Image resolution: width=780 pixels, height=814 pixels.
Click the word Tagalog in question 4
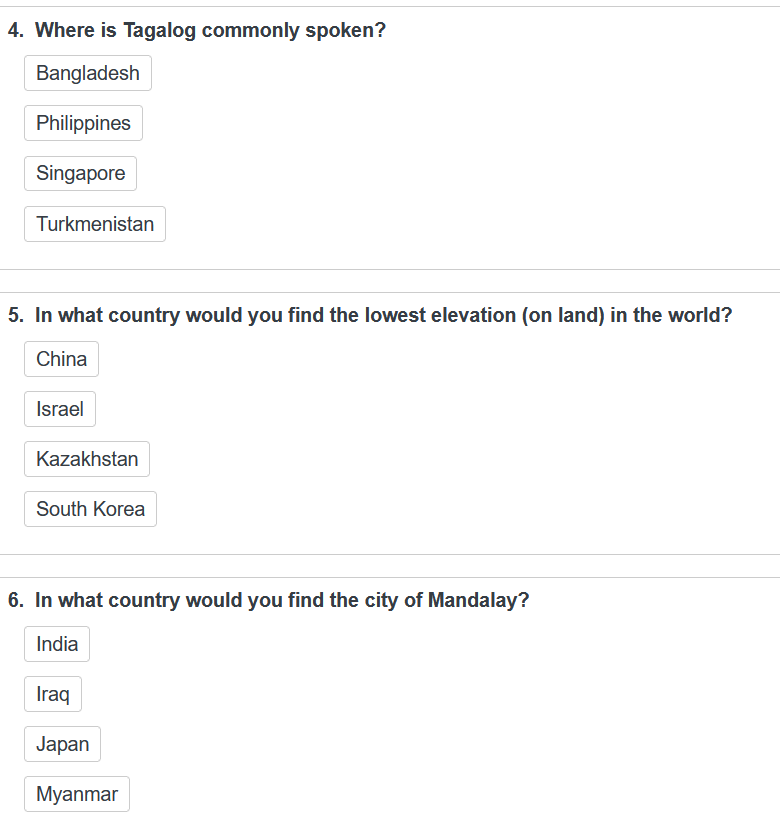point(159,31)
